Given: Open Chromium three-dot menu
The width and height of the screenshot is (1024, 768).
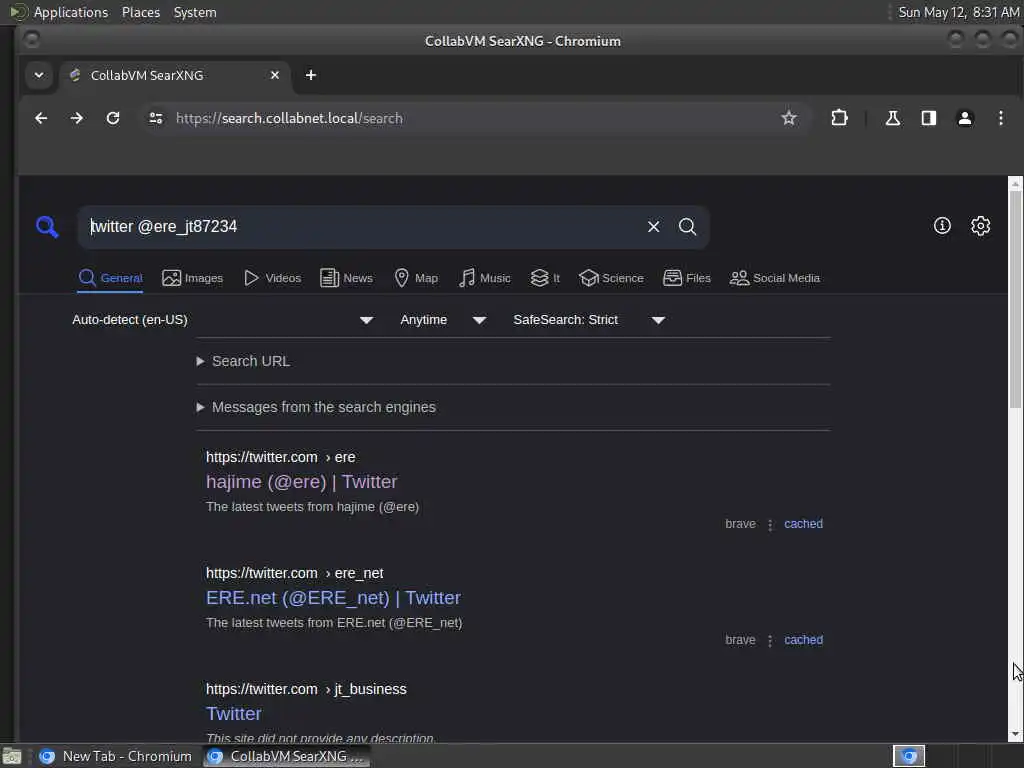Looking at the screenshot, I should tap(1000, 118).
